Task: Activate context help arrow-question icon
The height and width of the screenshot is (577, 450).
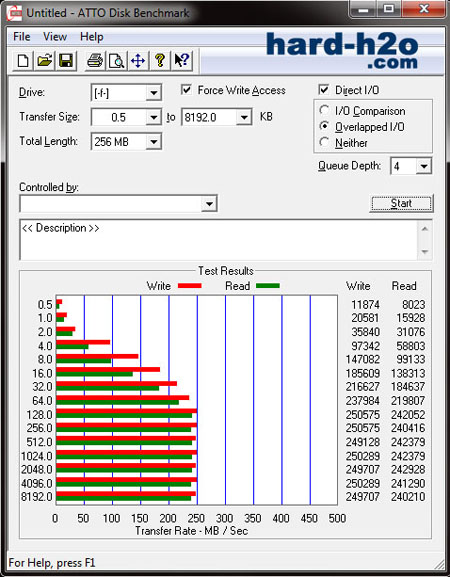Action: [181, 61]
